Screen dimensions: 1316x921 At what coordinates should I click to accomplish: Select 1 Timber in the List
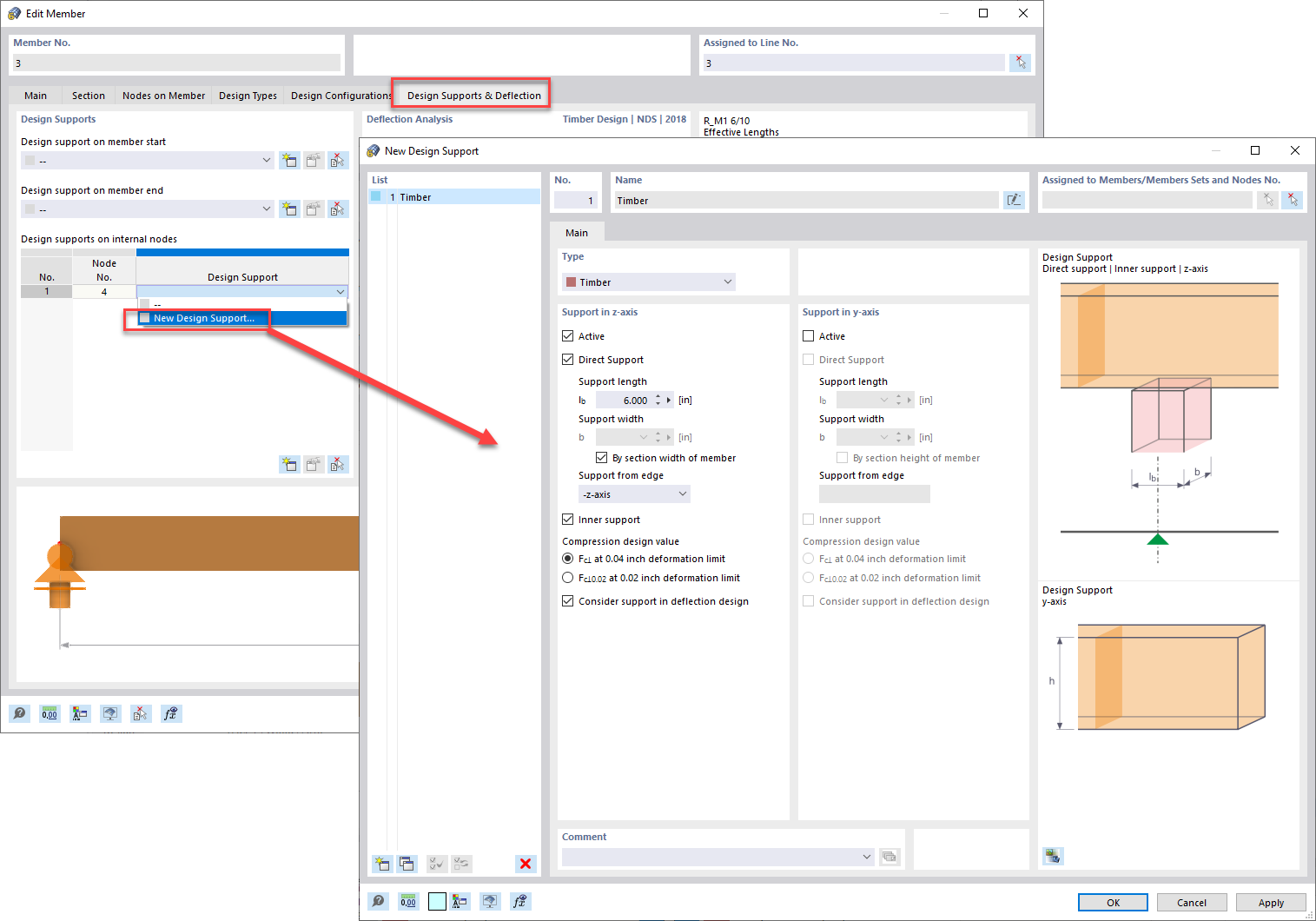click(454, 197)
